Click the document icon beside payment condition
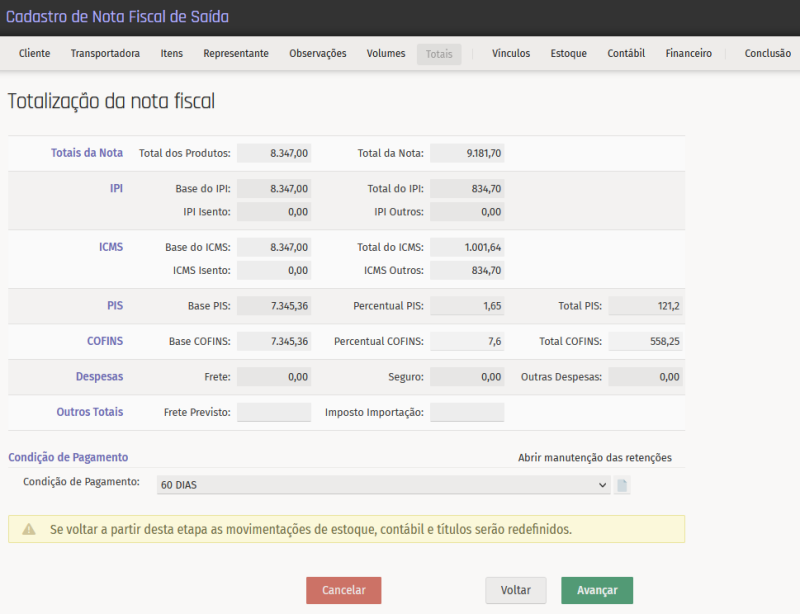Image resolution: width=800 pixels, height=614 pixels. pos(622,486)
